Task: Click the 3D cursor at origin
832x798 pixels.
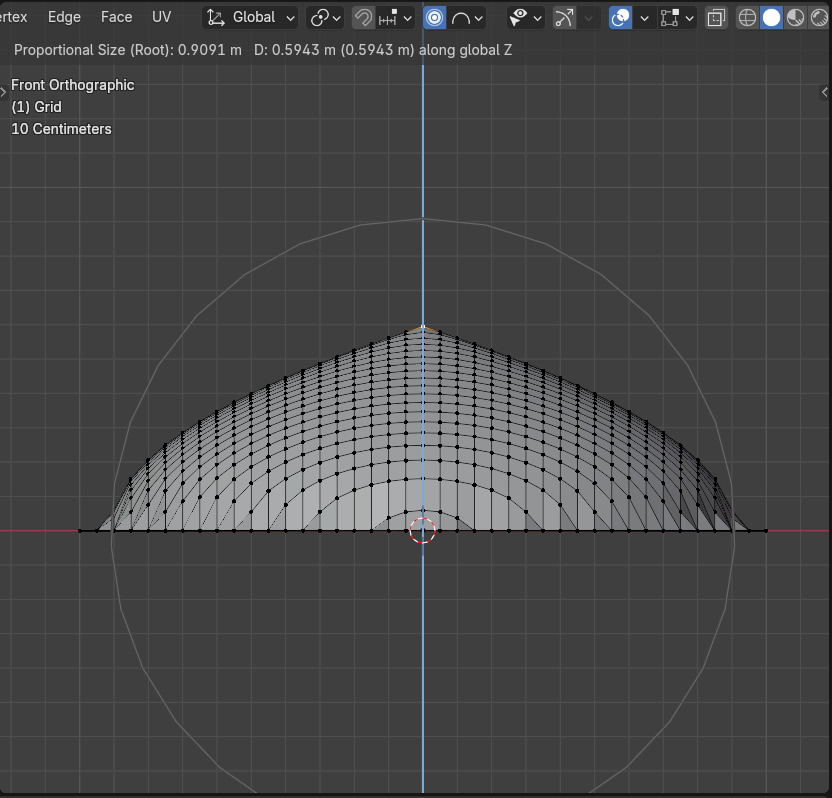Action: pyautogui.click(x=423, y=531)
